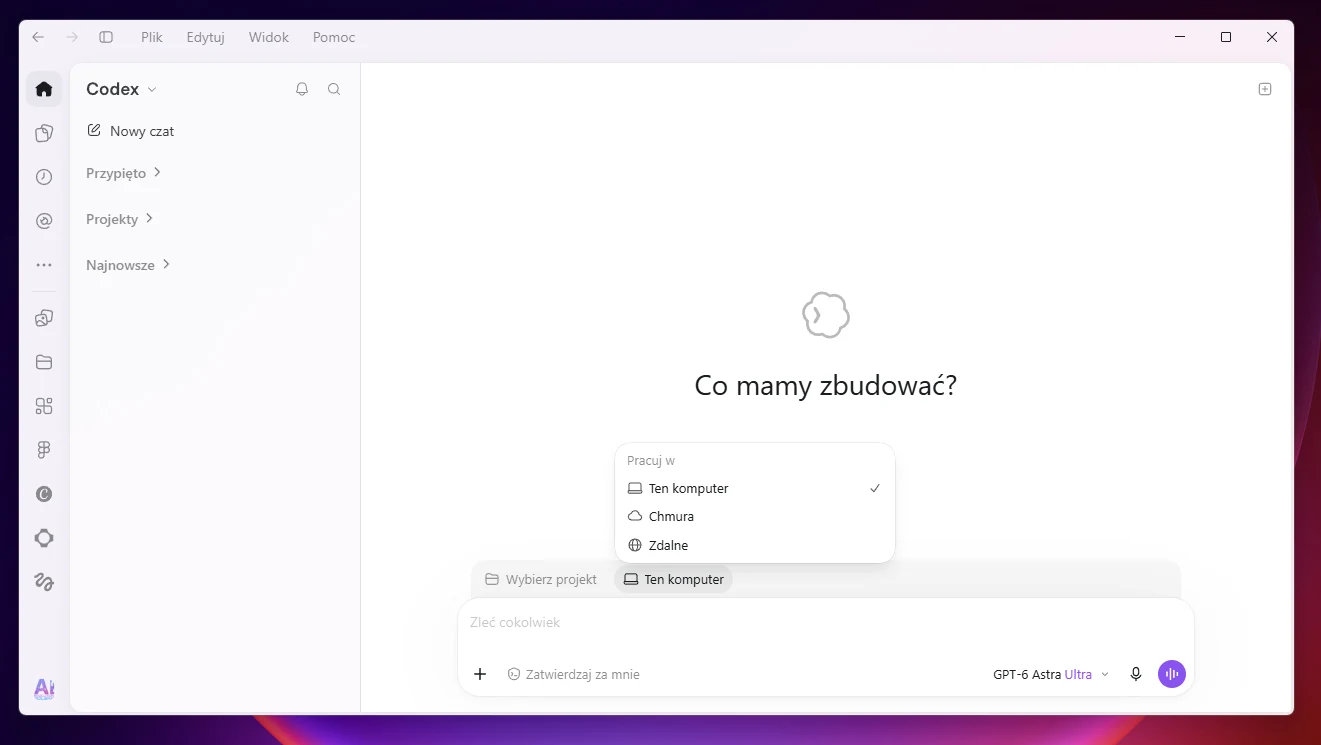This screenshot has height=745, width=1321.
Task: Click the AI logo at sidebar bottom
Action: coord(44,688)
